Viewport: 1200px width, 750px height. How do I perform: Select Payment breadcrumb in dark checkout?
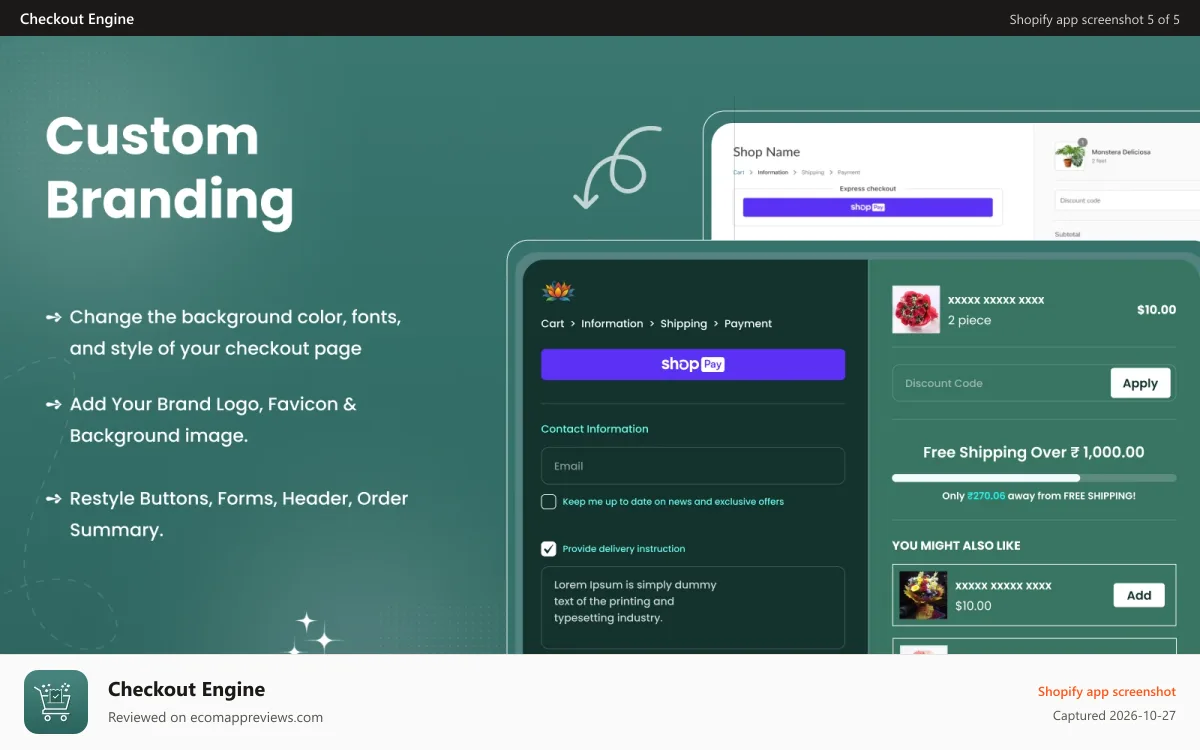coord(748,324)
